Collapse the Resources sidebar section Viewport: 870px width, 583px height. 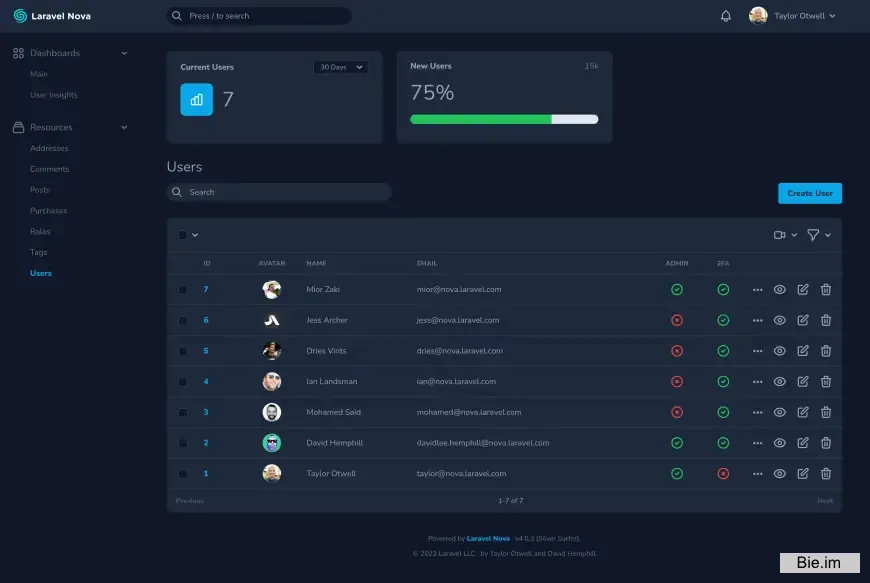click(124, 128)
